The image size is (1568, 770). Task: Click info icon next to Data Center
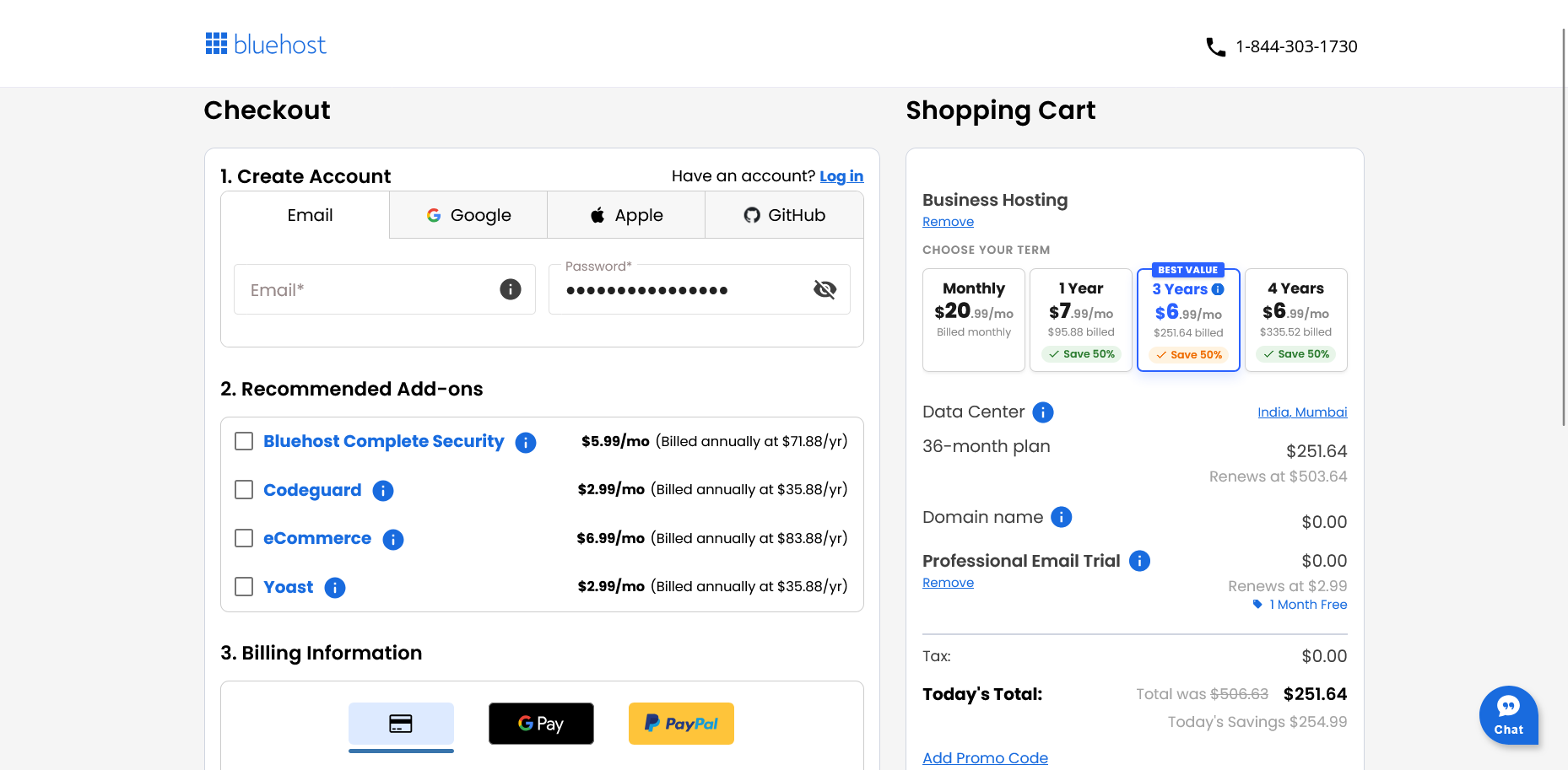pos(1043,412)
